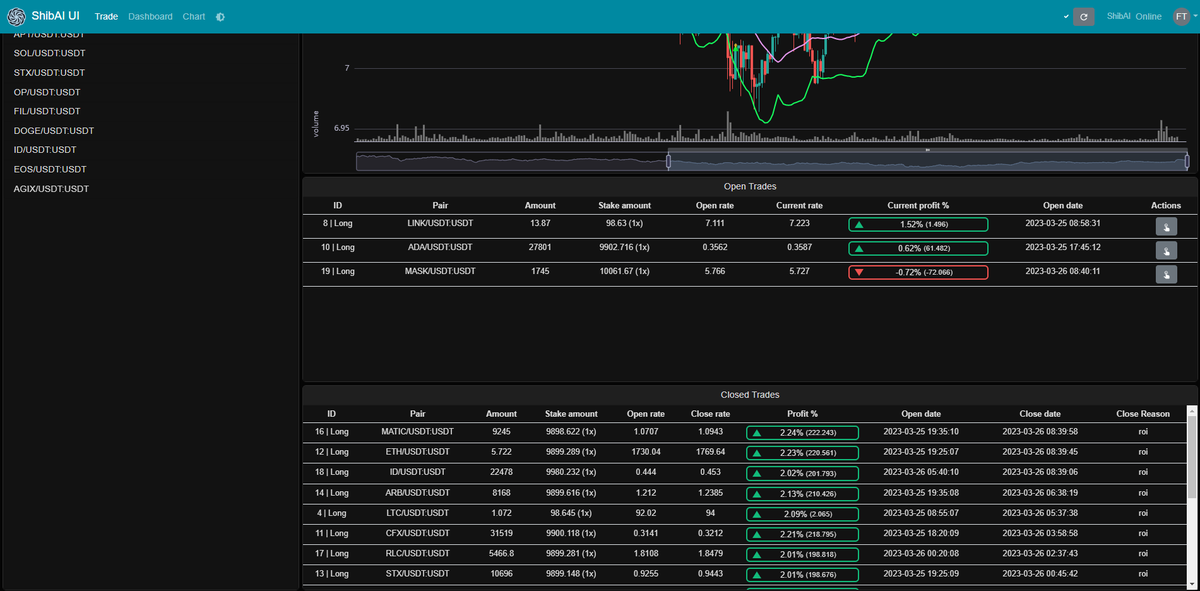Screen dimensions: 1200x591
Task: Select EOS/USDT:USDT in the pair list
Action: 50,169
